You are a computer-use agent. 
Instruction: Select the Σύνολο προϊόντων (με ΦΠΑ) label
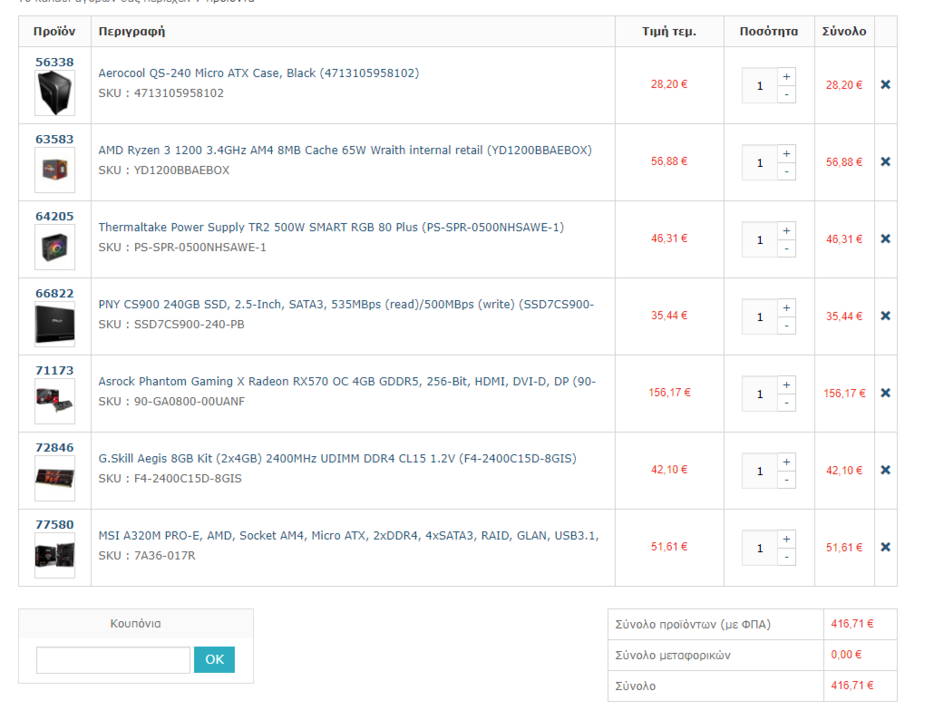[693, 624]
